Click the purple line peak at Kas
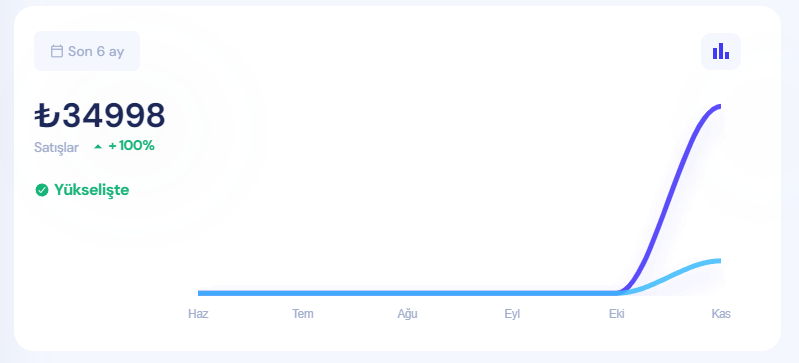The width and height of the screenshot is (799, 363). click(718, 107)
